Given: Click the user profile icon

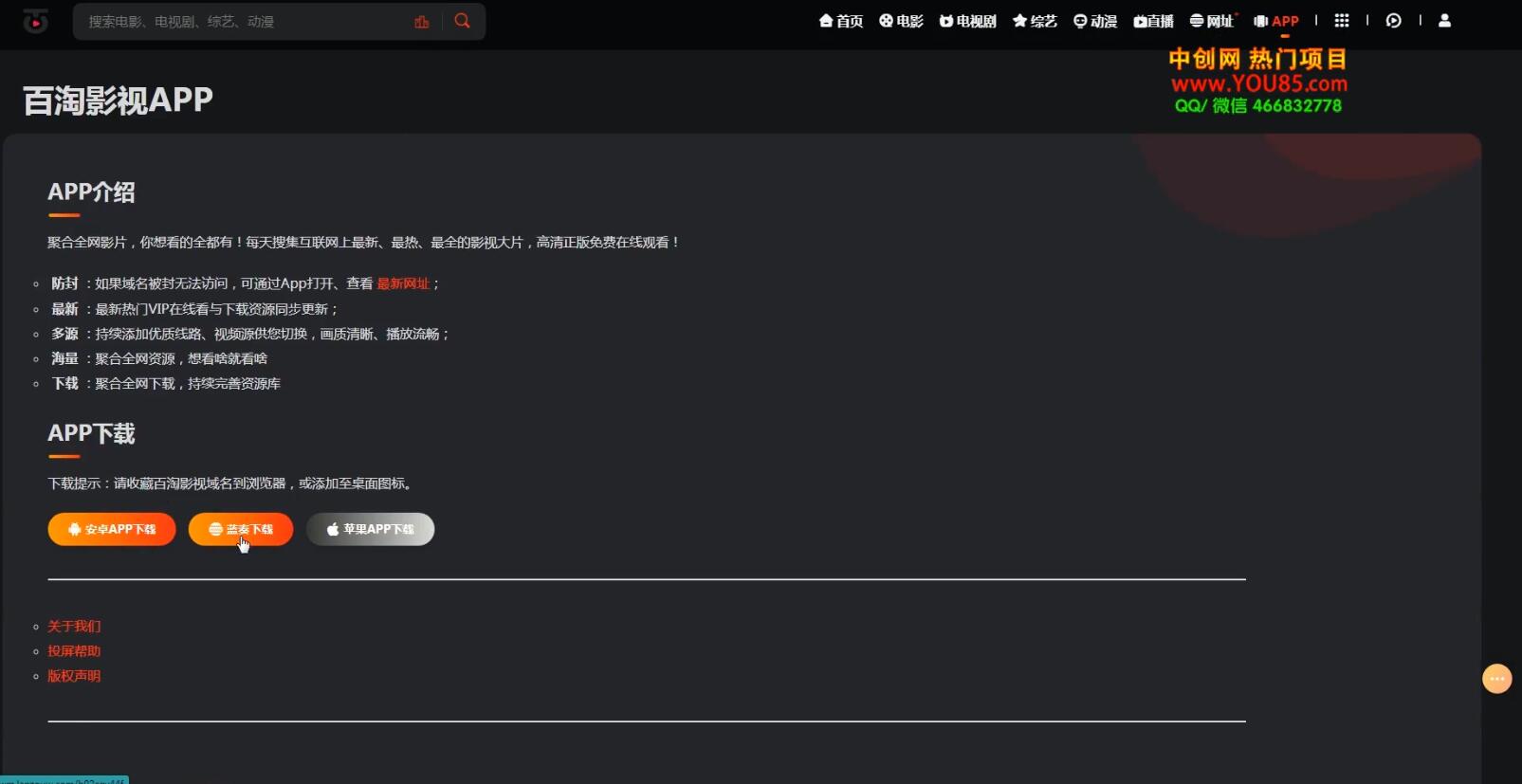Looking at the screenshot, I should tap(1444, 21).
